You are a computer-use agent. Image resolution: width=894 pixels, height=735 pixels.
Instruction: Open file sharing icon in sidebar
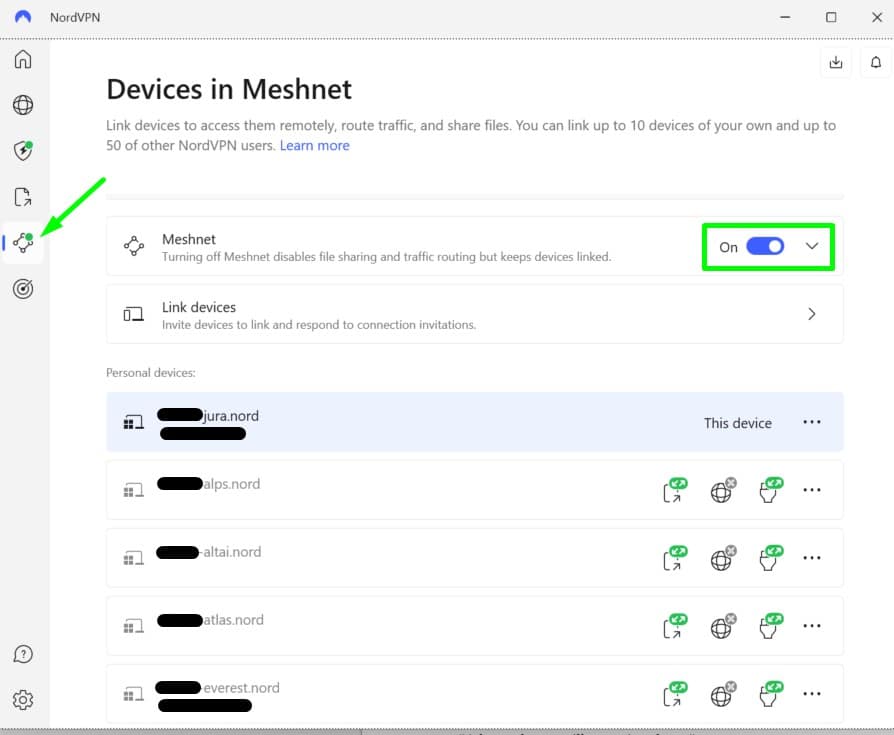coord(23,197)
